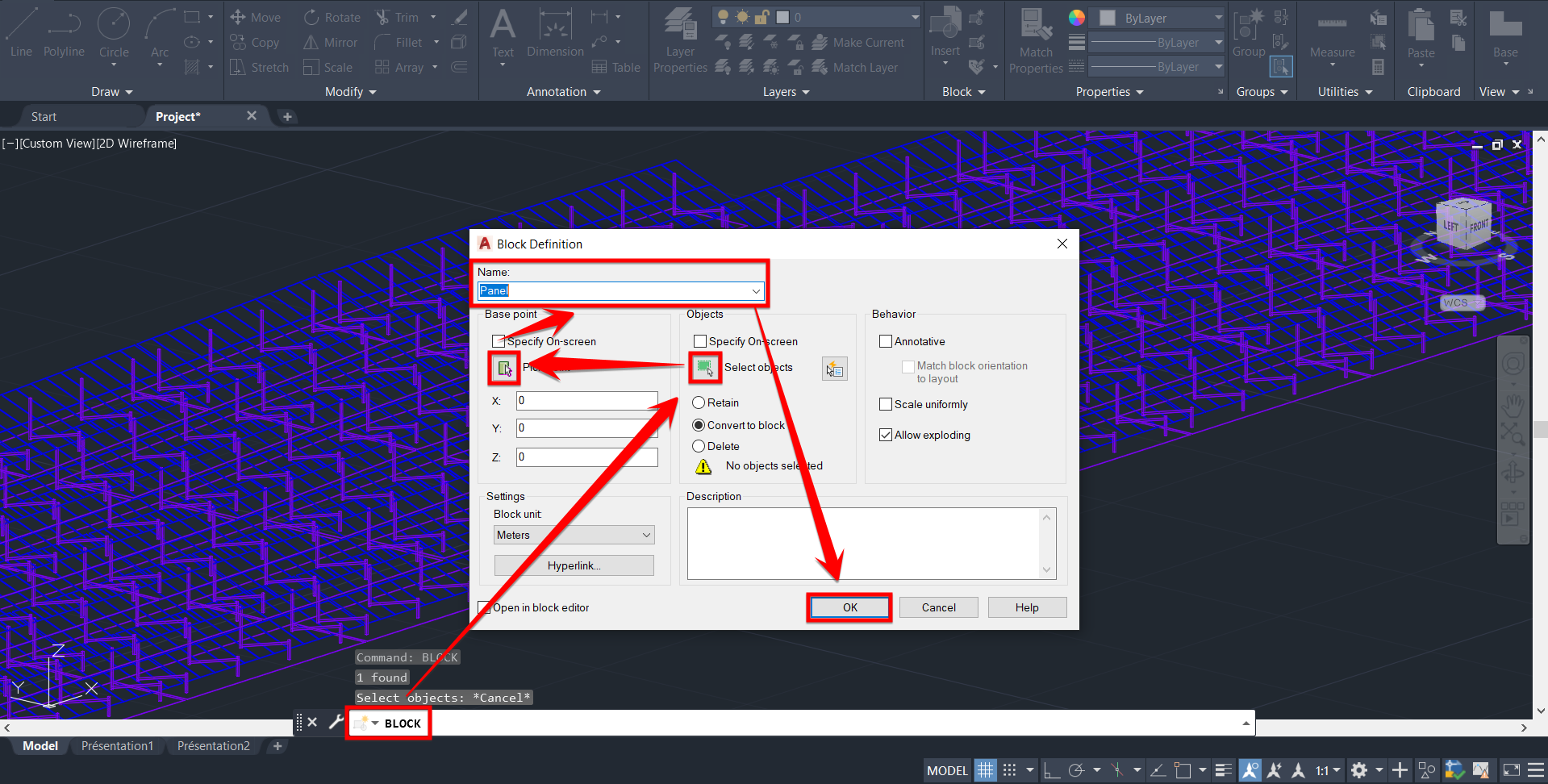Click the Select objects icon button
This screenshot has width=1548, height=784.
pyautogui.click(x=704, y=368)
